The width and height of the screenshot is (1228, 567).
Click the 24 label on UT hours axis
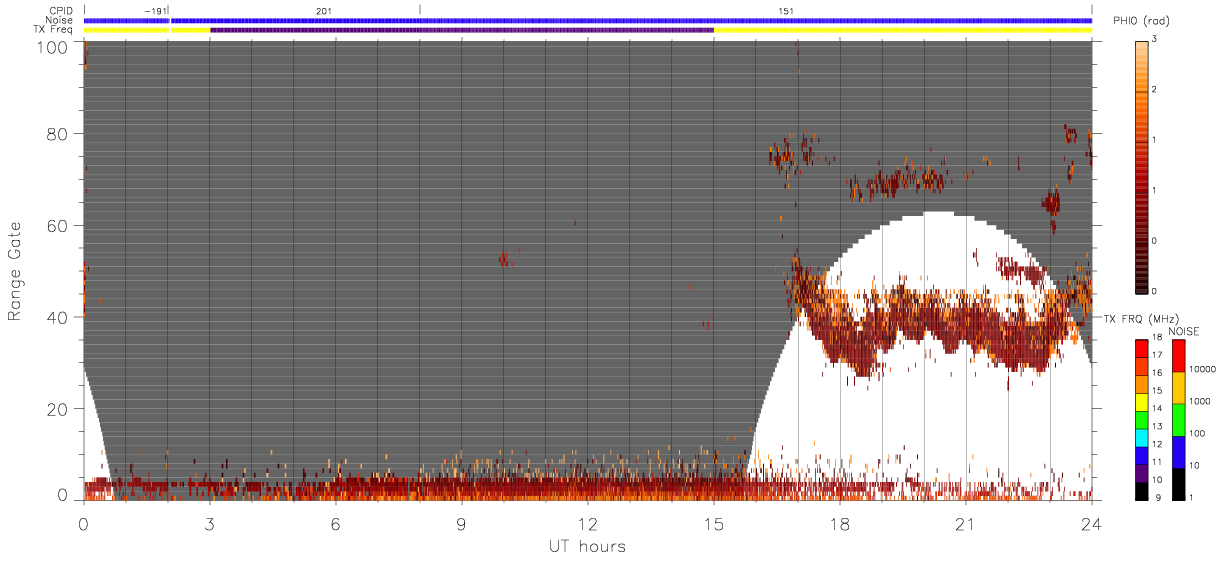(x=1092, y=523)
